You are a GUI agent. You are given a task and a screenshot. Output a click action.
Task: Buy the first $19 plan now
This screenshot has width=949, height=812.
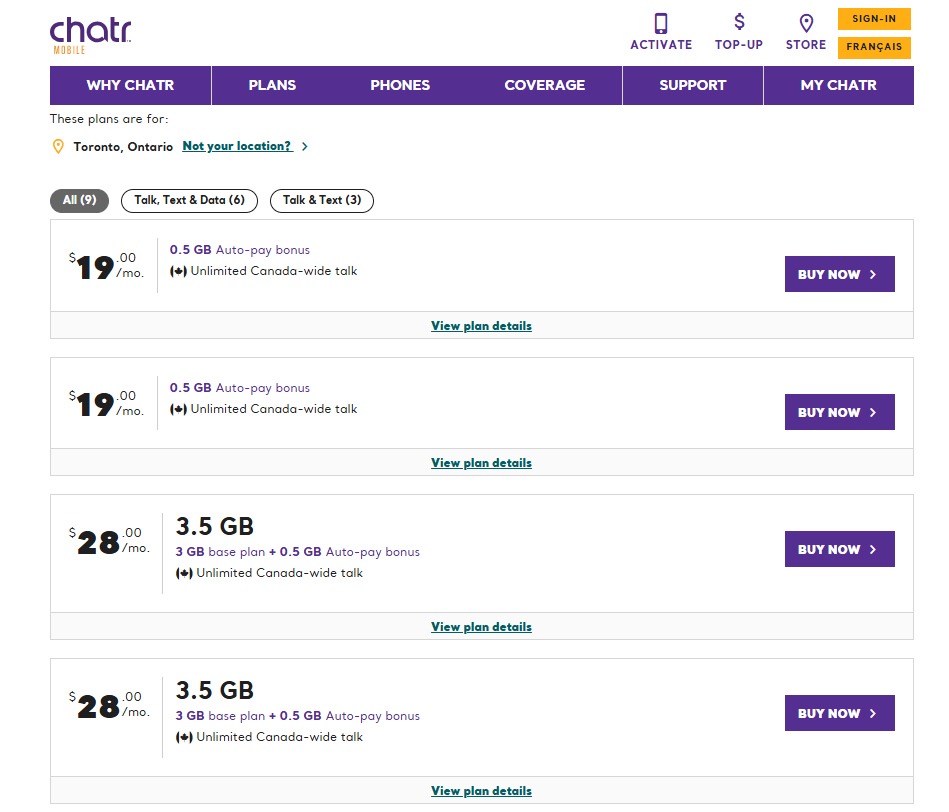(839, 274)
